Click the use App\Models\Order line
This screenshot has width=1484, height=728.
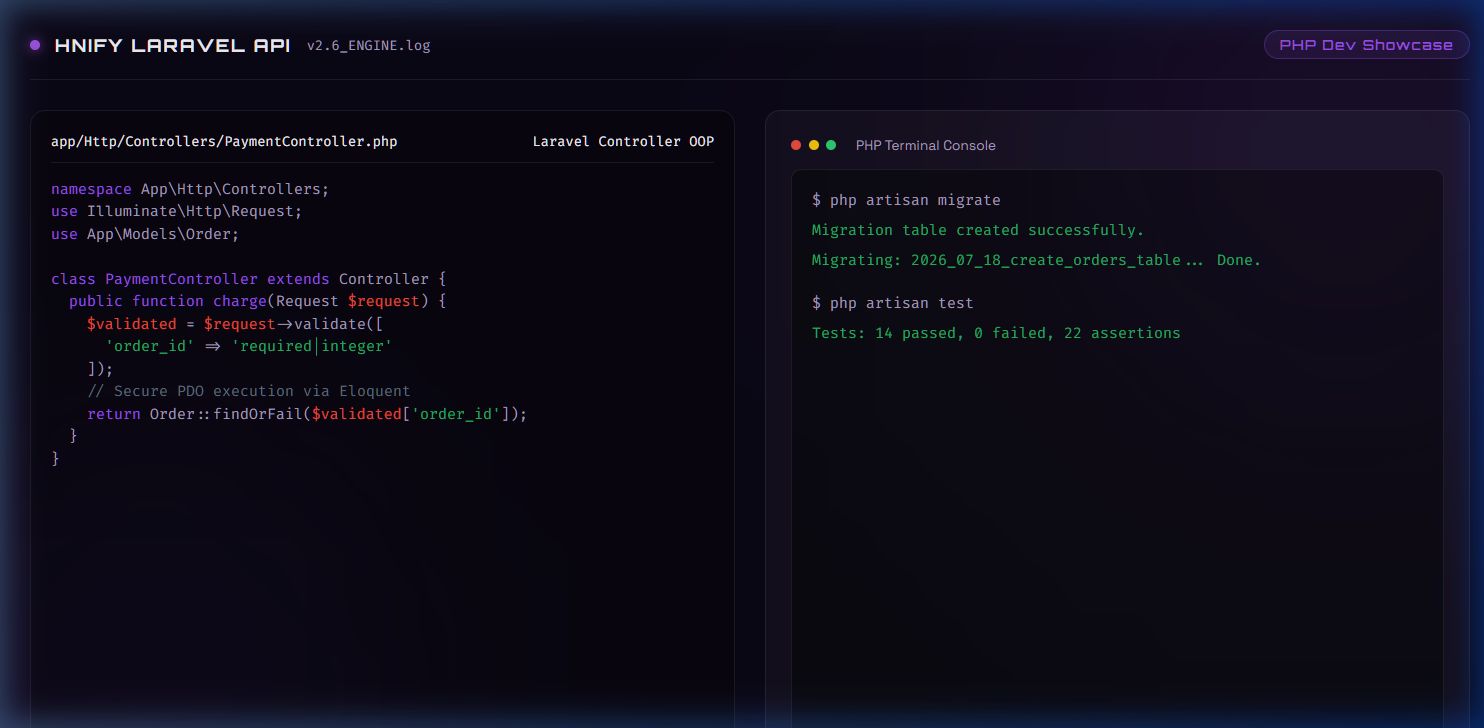tap(145, 234)
